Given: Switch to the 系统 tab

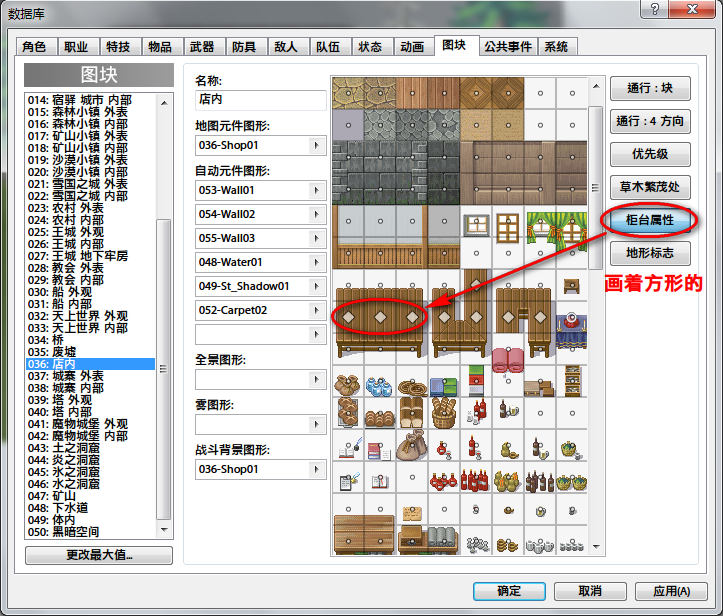Looking at the screenshot, I should pyautogui.click(x=556, y=47).
